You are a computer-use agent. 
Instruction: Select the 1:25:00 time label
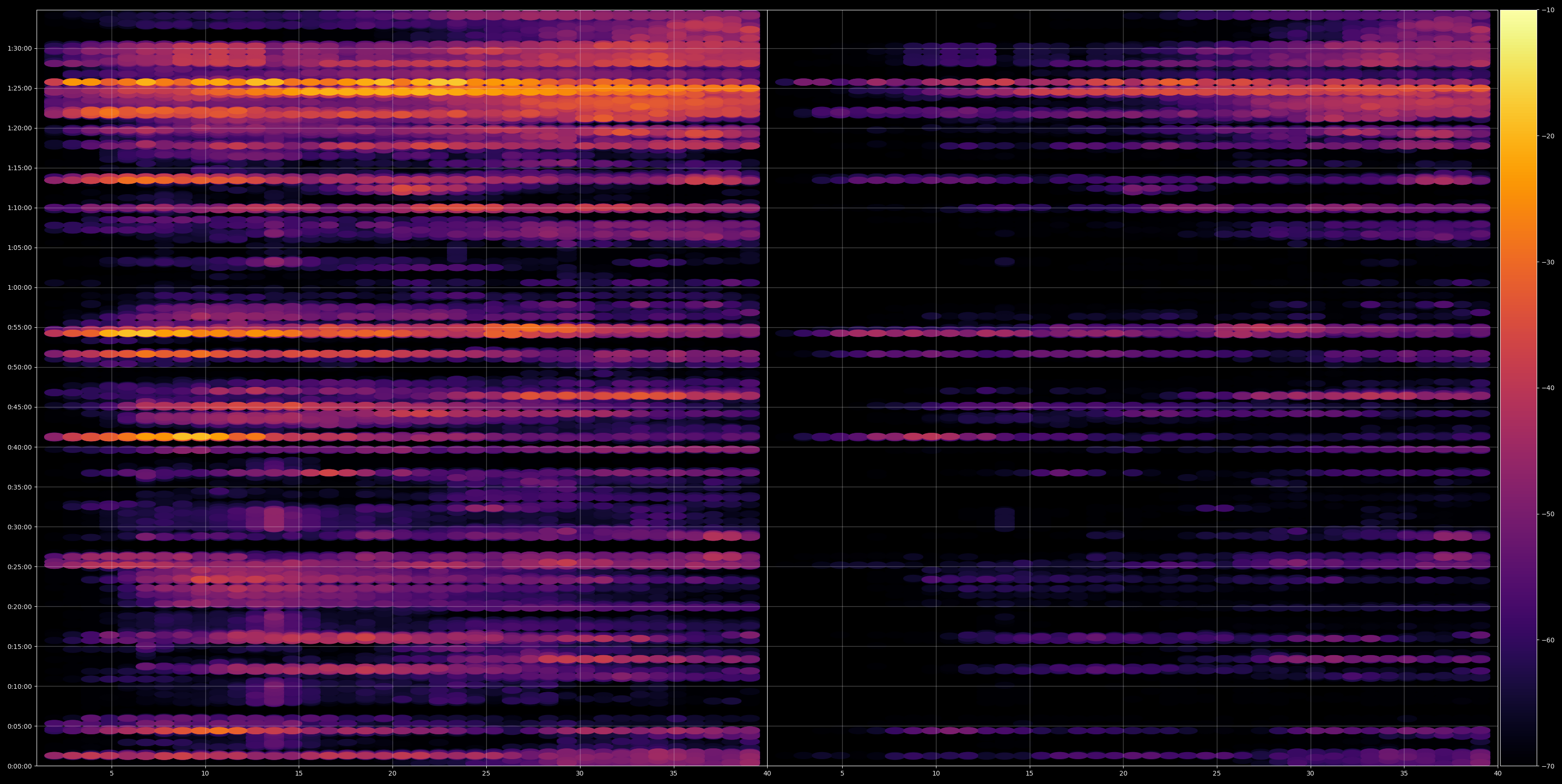click(19, 89)
